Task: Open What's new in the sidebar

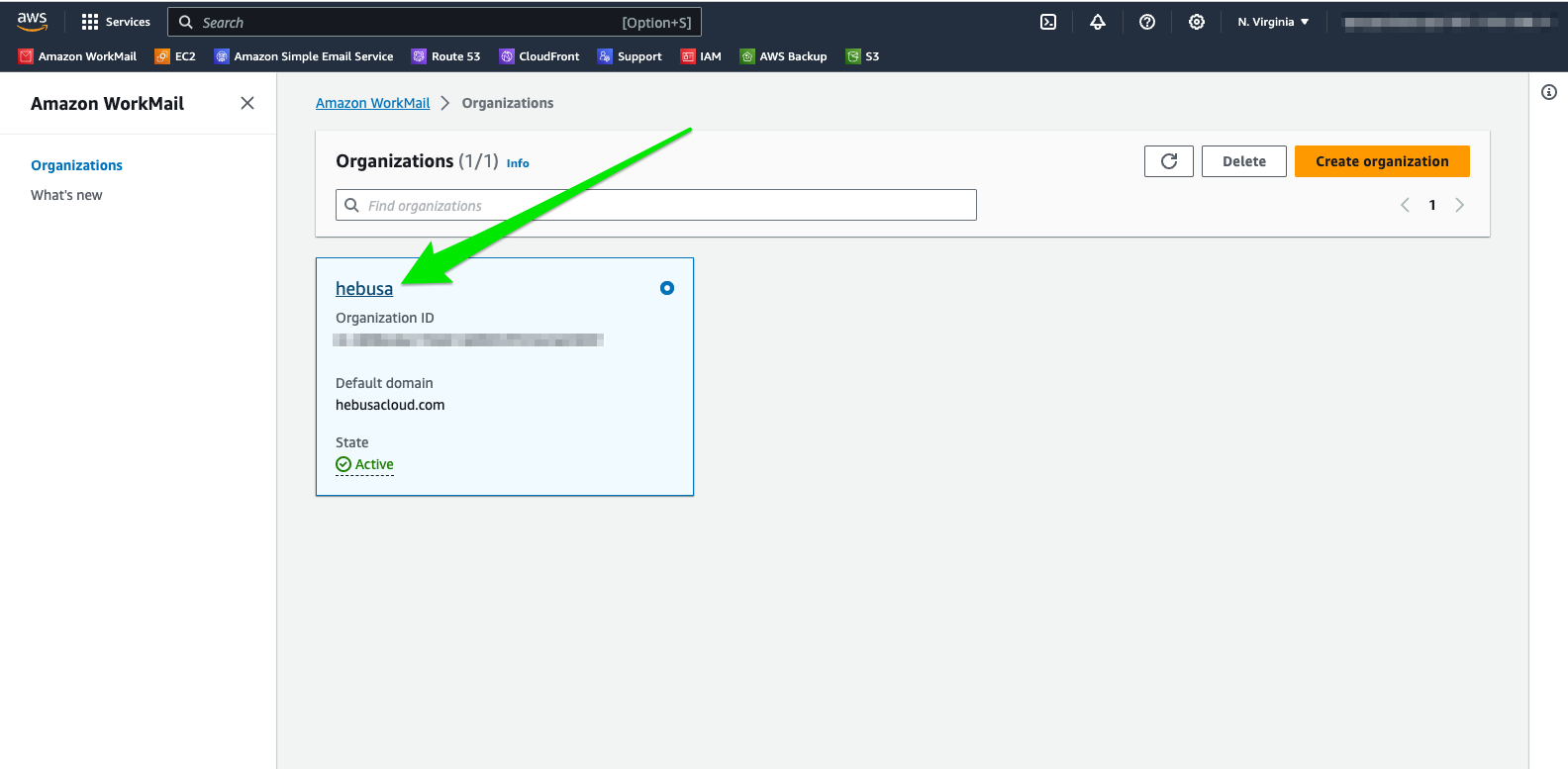Action: point(66,195)
